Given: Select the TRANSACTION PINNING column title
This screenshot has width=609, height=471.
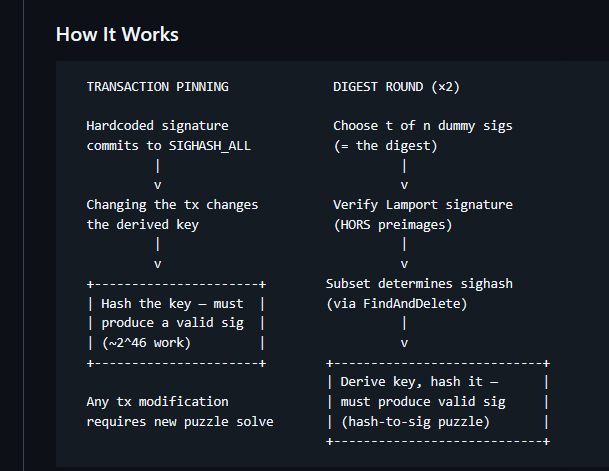Looking at the screenshot, I should click(157, 87).
